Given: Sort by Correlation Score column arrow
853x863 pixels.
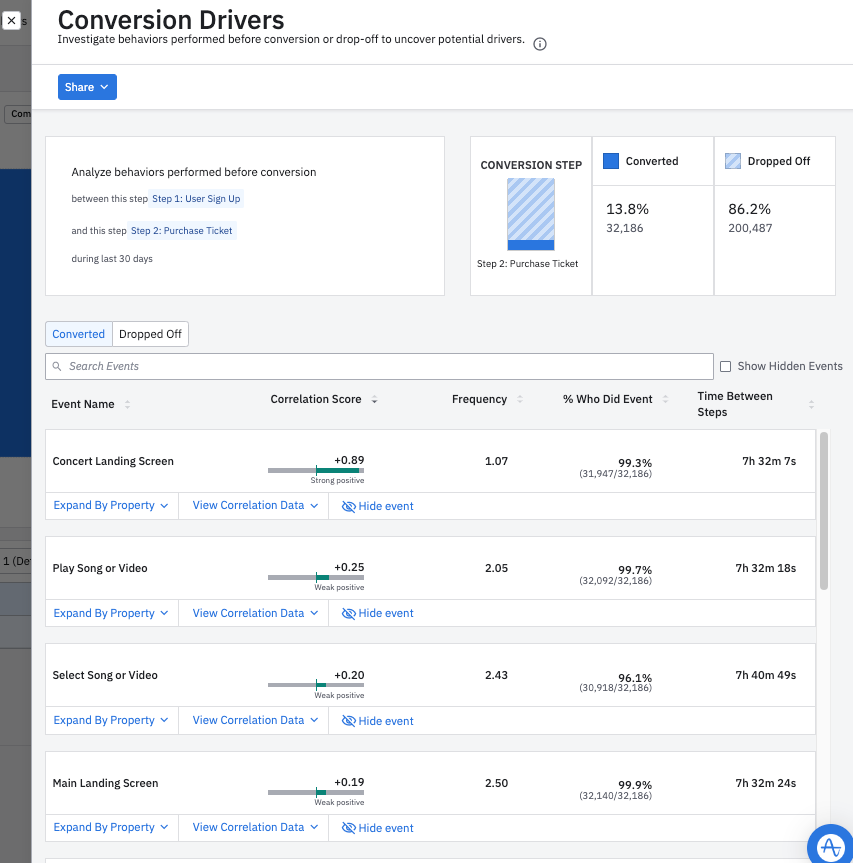Looking at the screenshot, I should tap(374, 400).
